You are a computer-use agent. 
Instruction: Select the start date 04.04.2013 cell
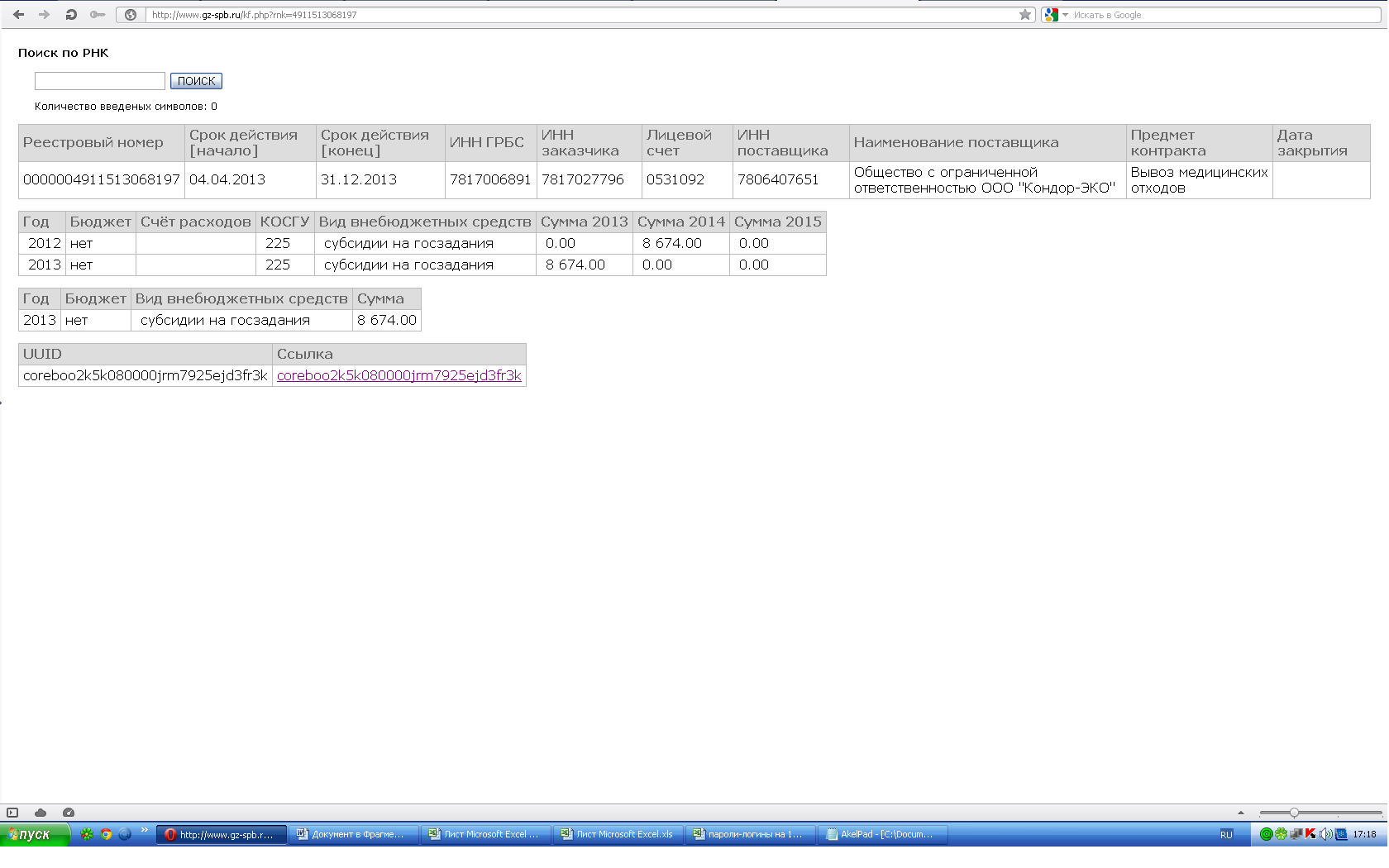coord(251,180)
